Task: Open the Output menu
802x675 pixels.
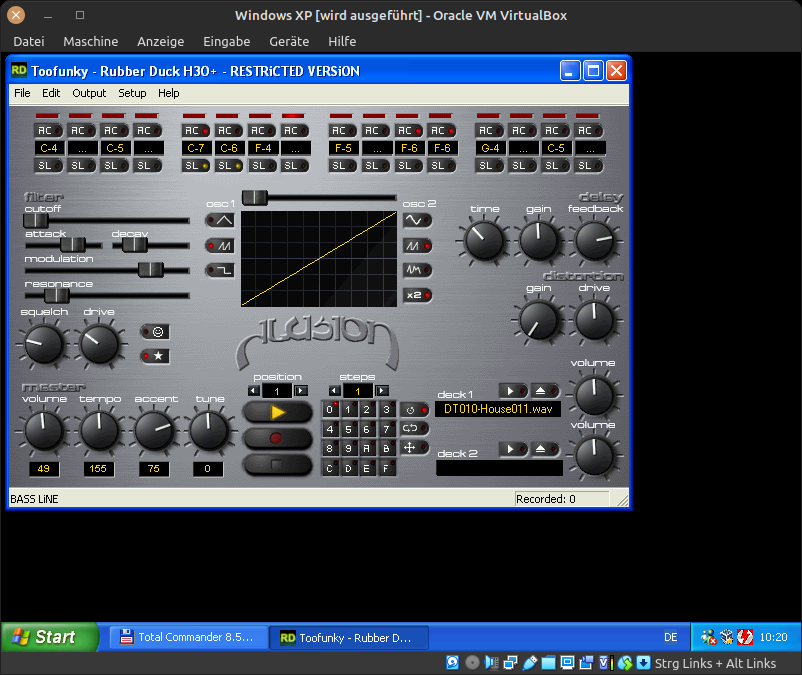Action: pos(89,93)
